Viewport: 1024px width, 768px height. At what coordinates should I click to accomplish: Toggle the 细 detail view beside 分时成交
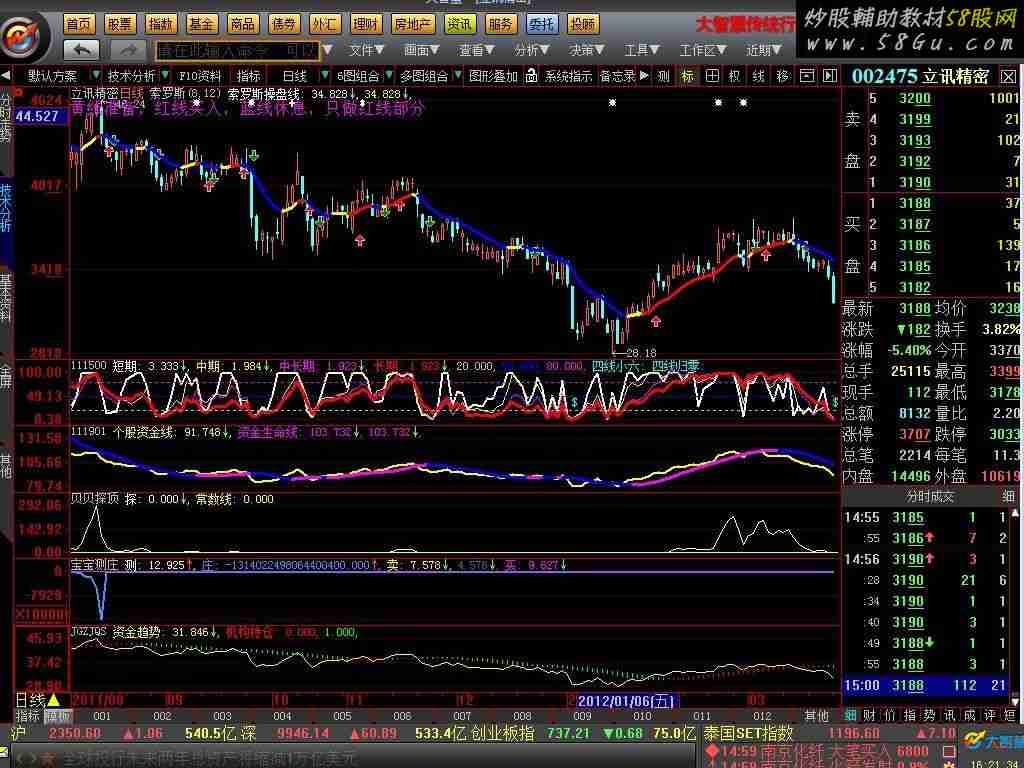pos(1009,496)
